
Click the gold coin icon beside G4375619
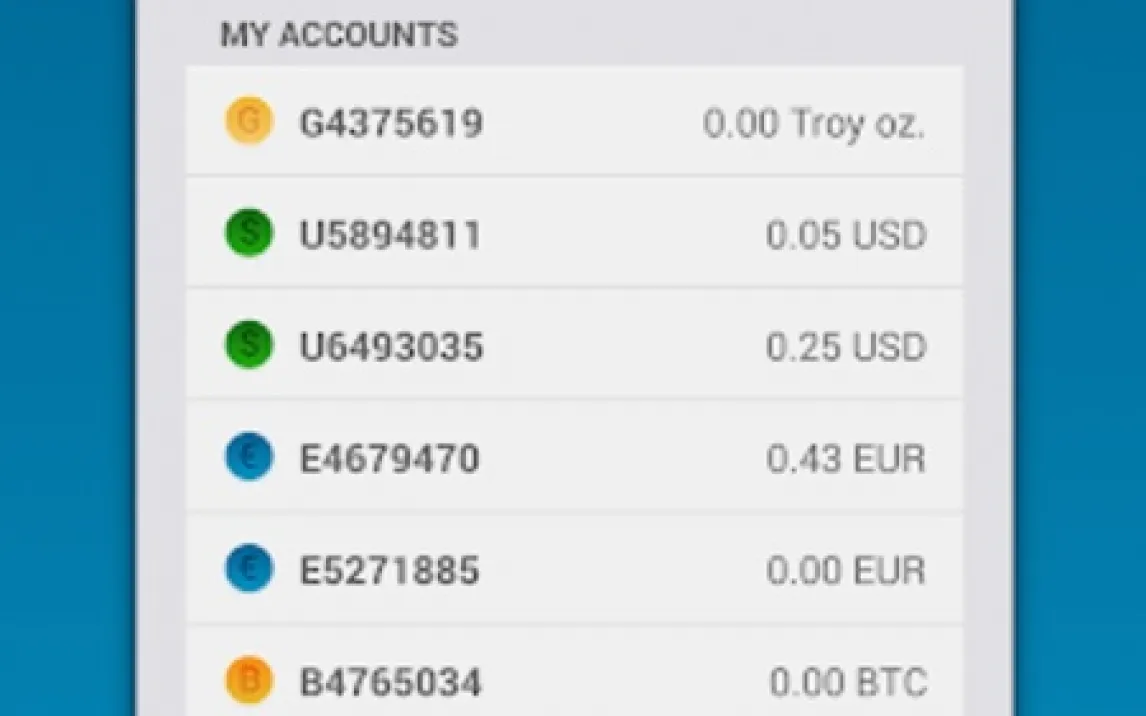coord(248,123)
